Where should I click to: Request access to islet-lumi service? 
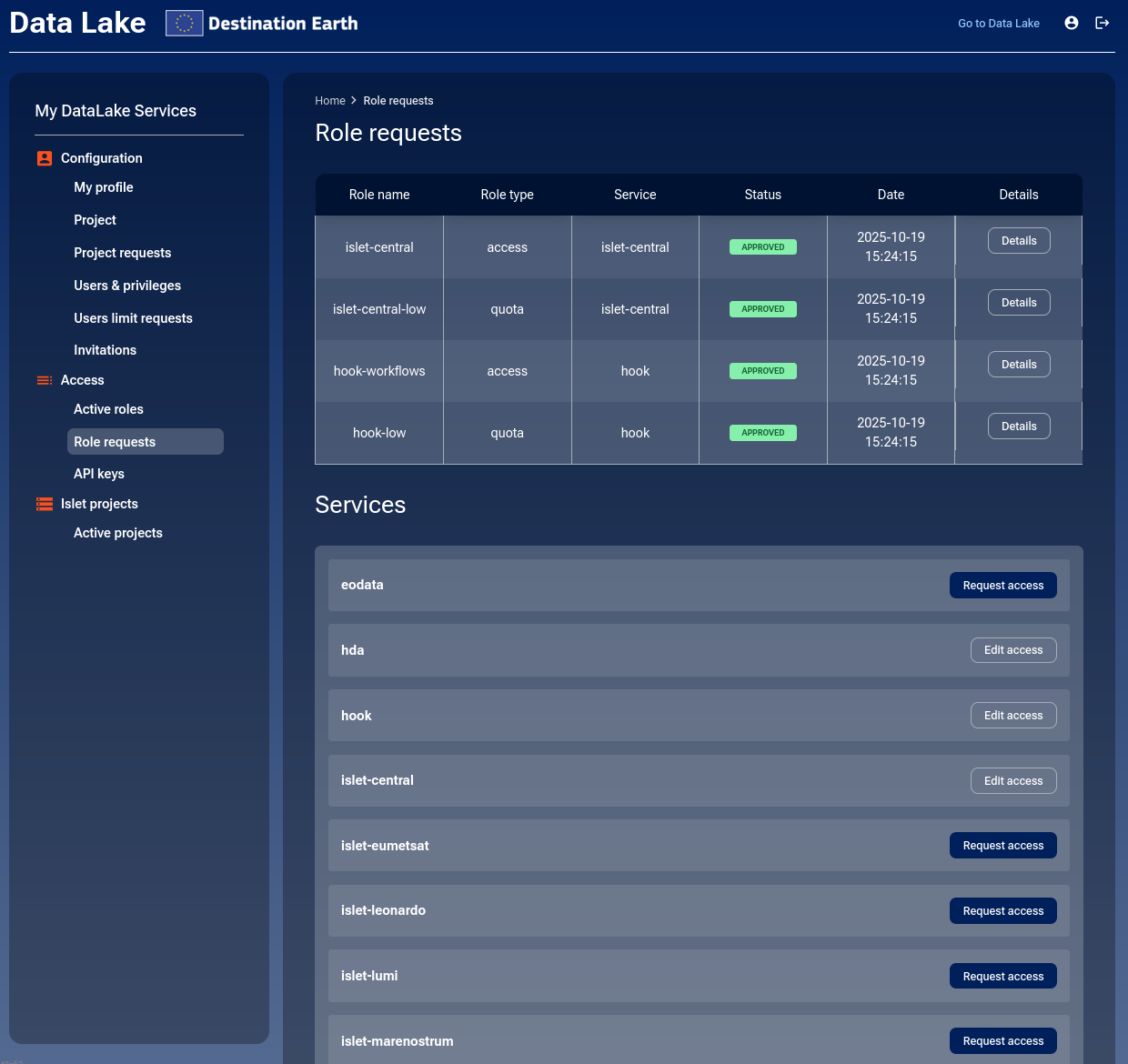click(1002, 977)
